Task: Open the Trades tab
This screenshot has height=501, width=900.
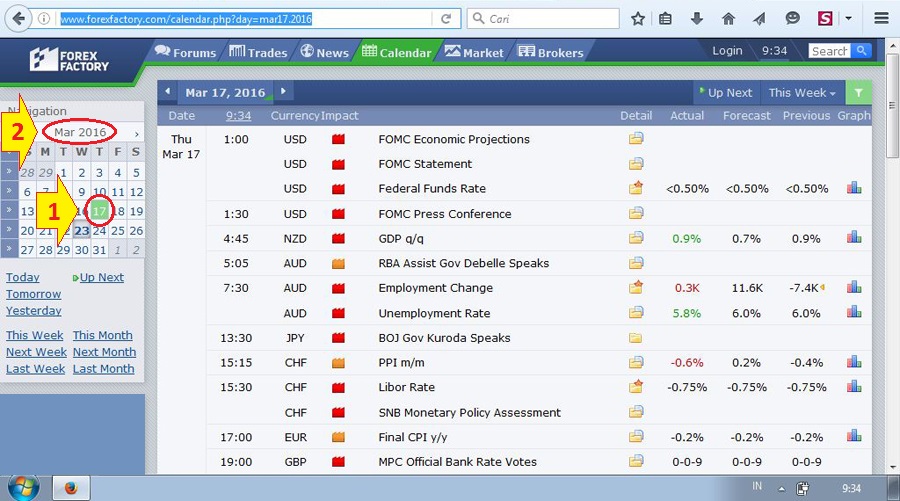Action: pyautogui.click(x=258, y=52)
